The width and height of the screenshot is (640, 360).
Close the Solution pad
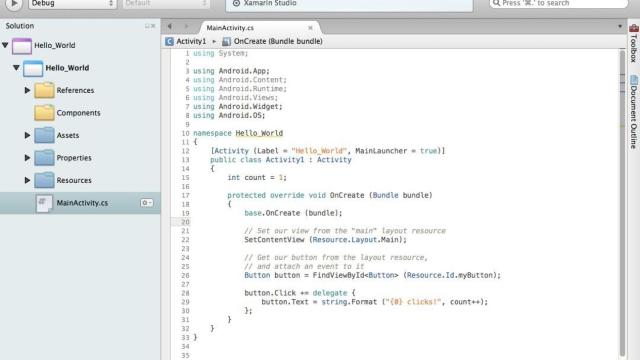click(153, 26)
